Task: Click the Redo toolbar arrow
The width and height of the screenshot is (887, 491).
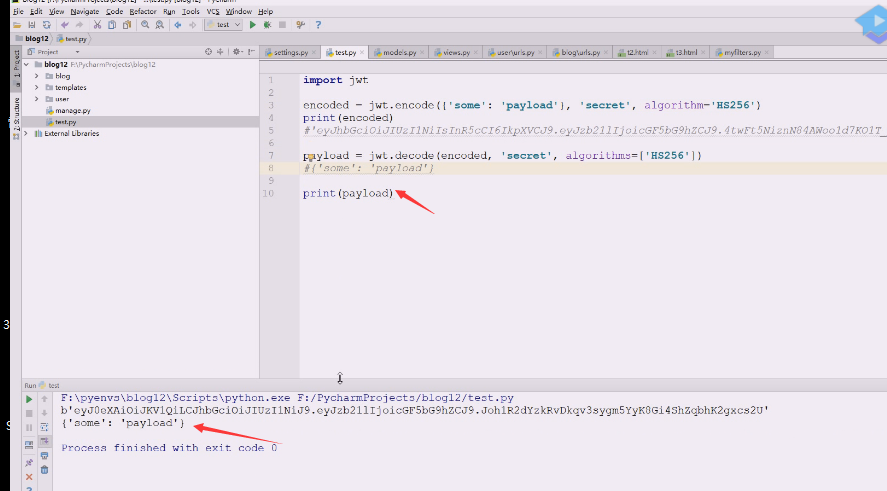Action: click(x=79, y=25)
